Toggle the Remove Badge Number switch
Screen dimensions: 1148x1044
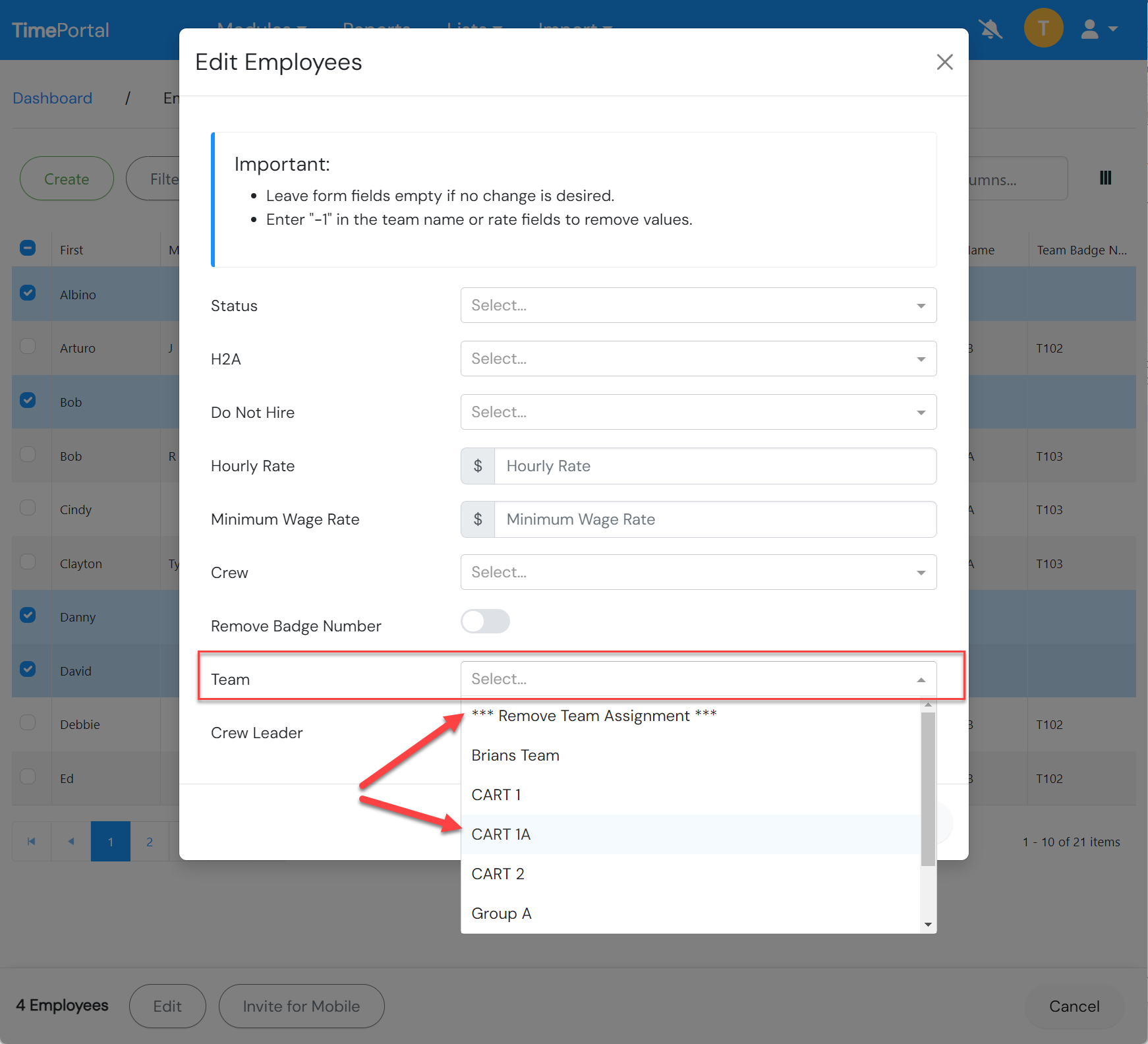coord(486,621)
